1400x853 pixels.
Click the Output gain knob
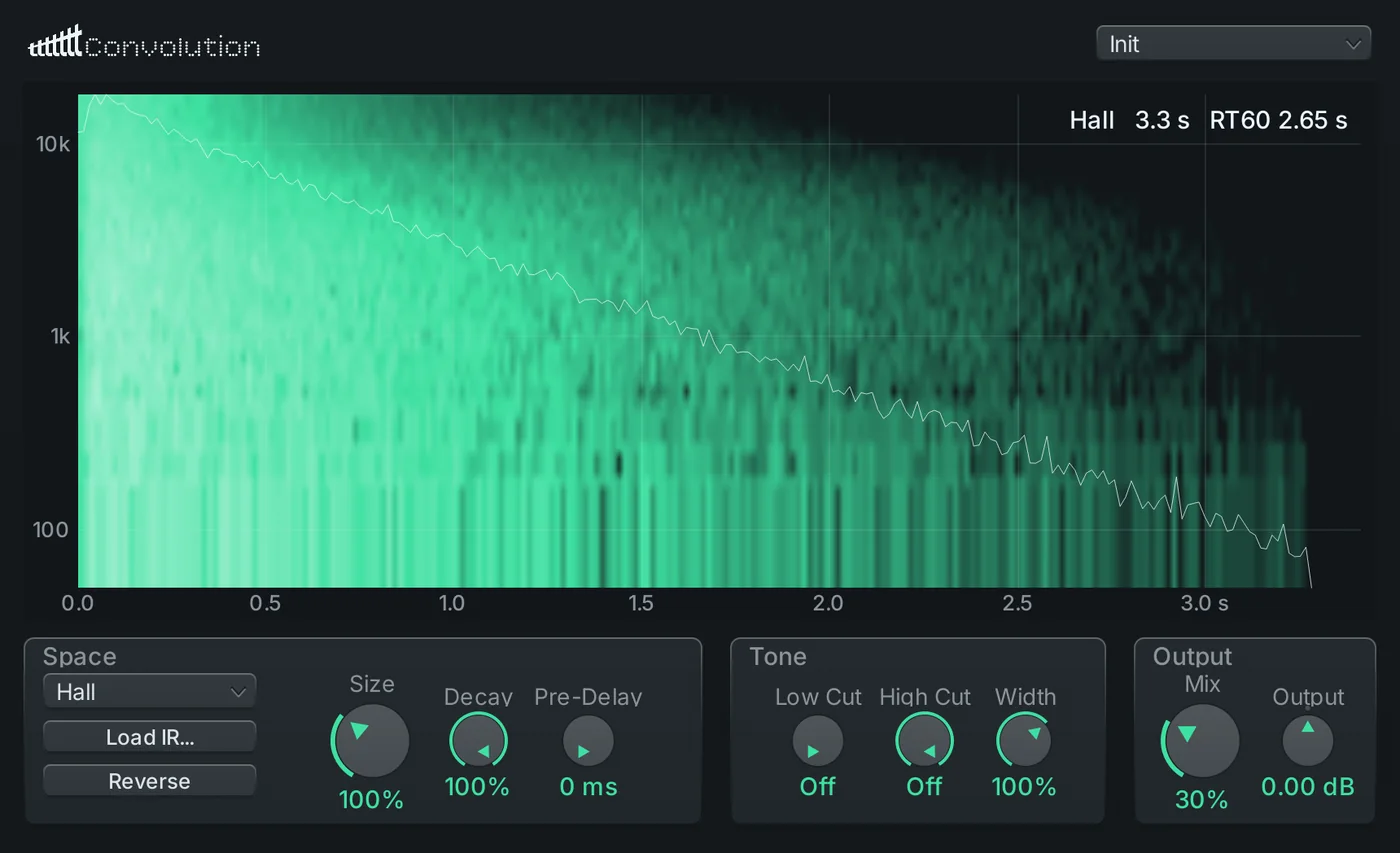[x=1308, y=742]
